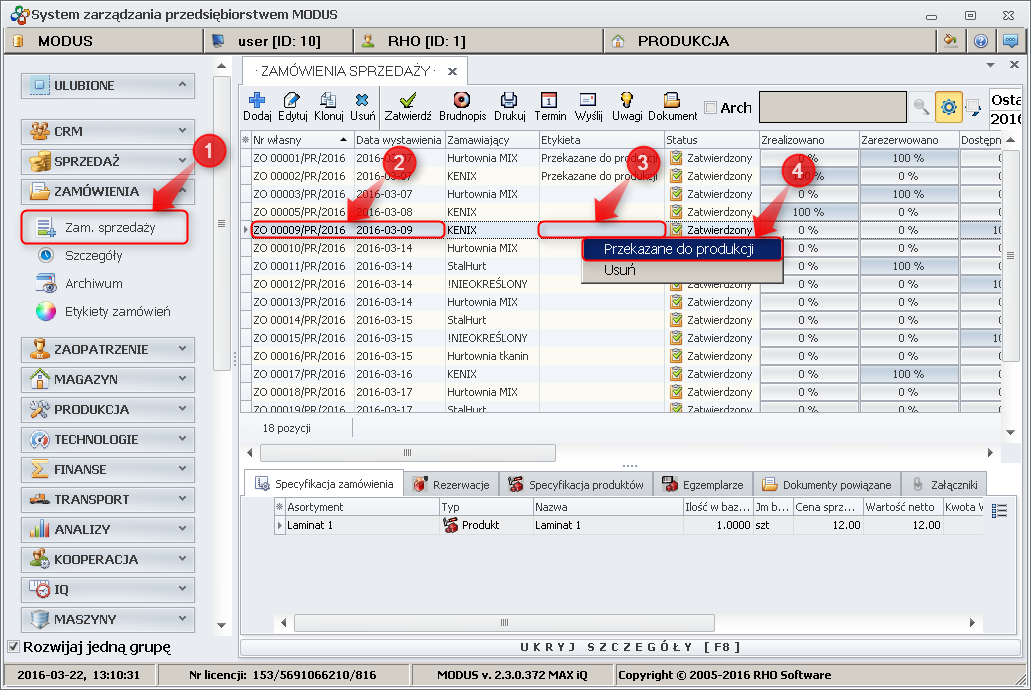
Task: Open Zam. sprzedaży in sidebar
Action: point(109,227)
